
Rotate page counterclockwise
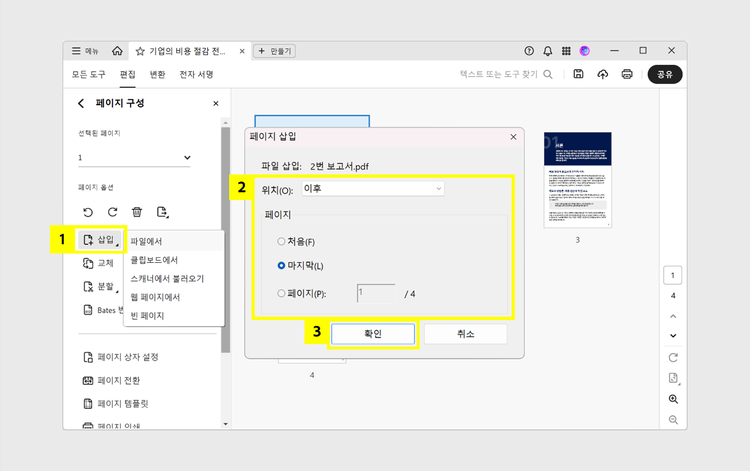88,212
